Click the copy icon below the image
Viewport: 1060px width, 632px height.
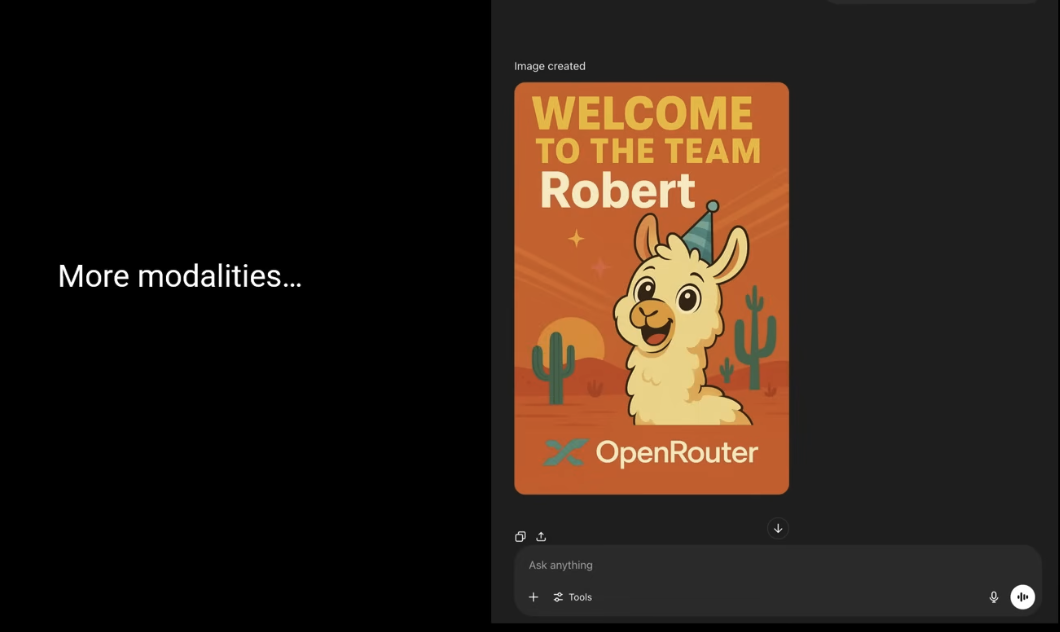tap(520, 537)
